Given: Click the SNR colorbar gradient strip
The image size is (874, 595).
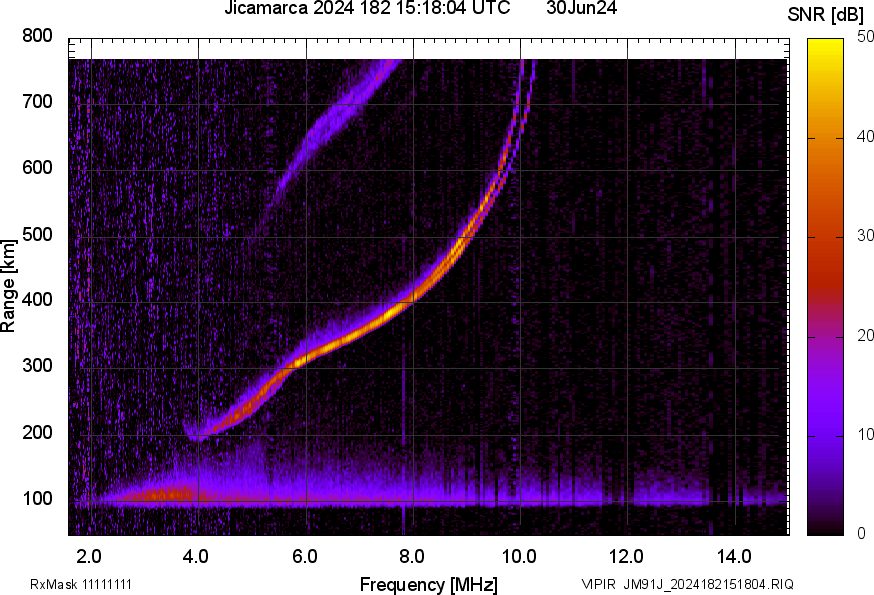Looking at the screenshot, I should (x=826, y=287).
